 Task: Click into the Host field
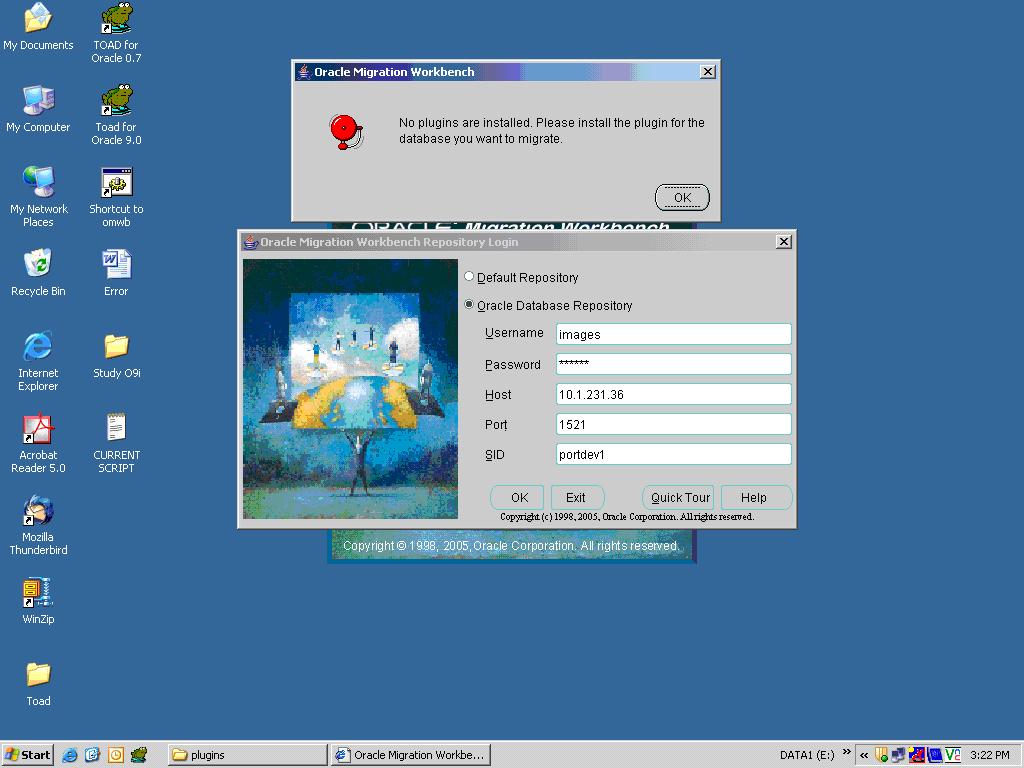coord(673,394)
